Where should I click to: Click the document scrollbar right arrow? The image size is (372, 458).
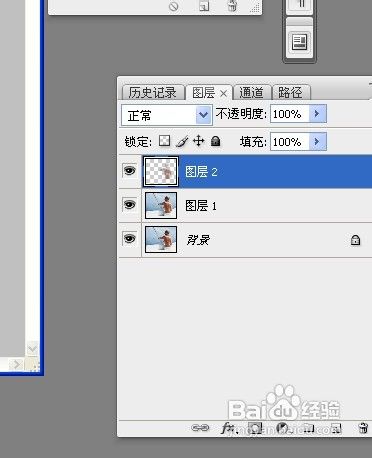(x=17, y=365)
